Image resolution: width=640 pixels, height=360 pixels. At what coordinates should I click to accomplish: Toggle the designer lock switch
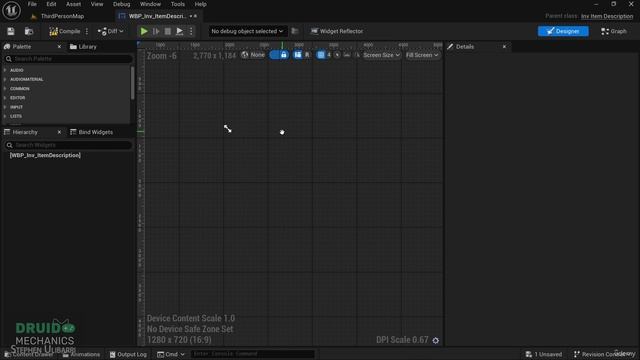click(x=279, y=55)
